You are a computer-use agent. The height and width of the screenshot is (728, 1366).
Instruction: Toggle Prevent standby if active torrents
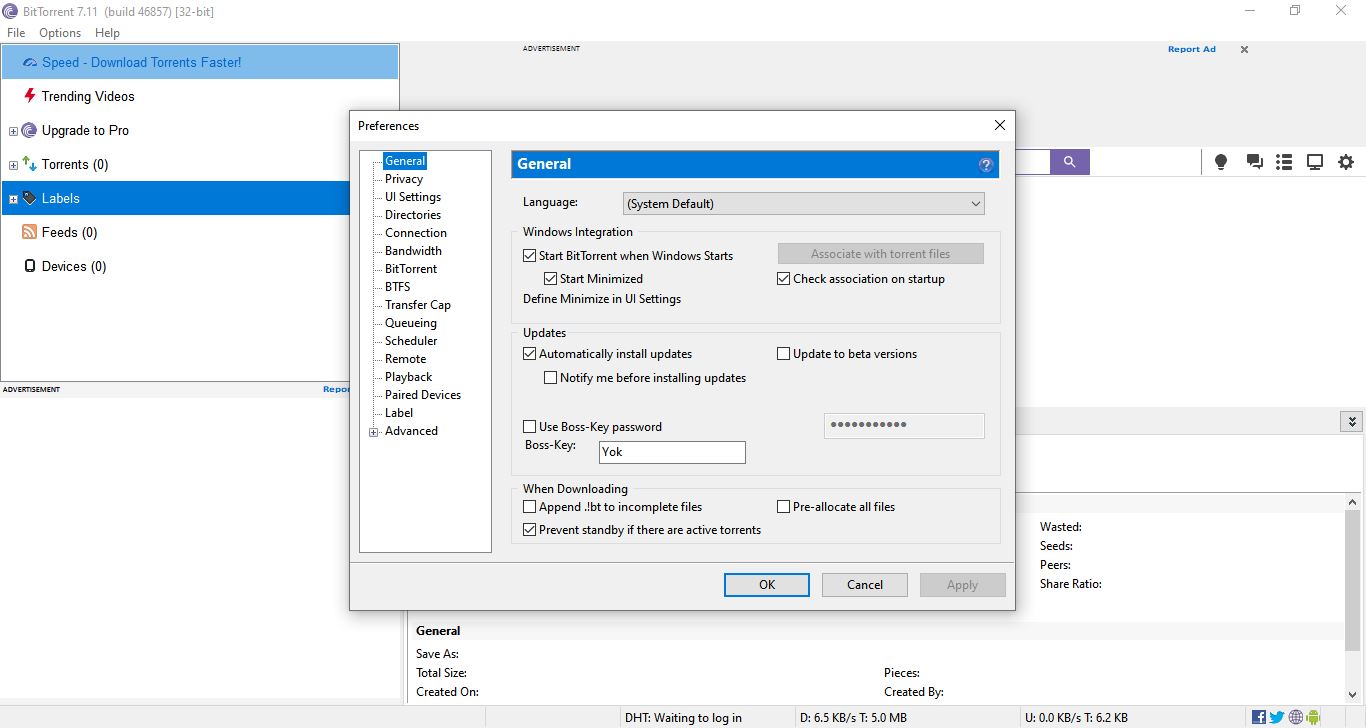(x=530, y=530)
